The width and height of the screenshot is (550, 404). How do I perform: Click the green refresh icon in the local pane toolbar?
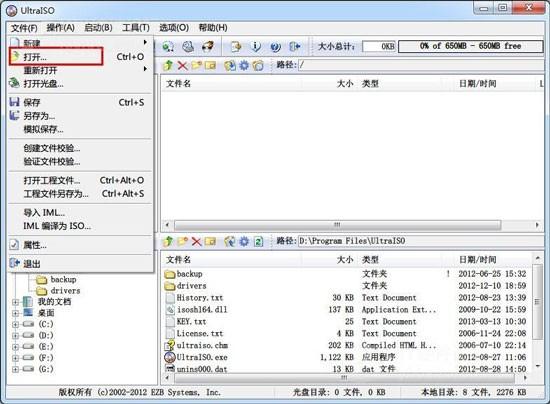[259, 242]
